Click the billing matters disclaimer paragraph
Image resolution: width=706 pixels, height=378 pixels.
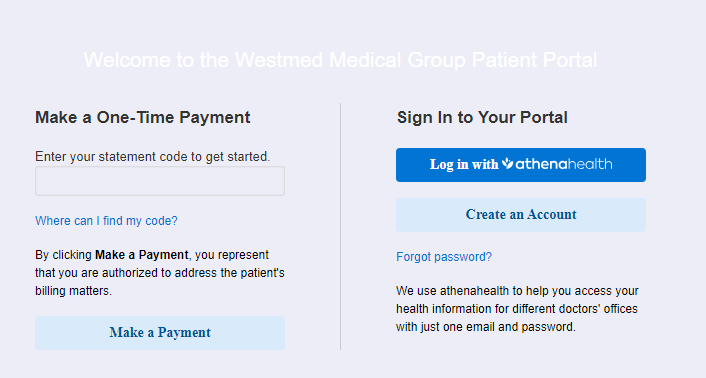click(x=160, y=273)
